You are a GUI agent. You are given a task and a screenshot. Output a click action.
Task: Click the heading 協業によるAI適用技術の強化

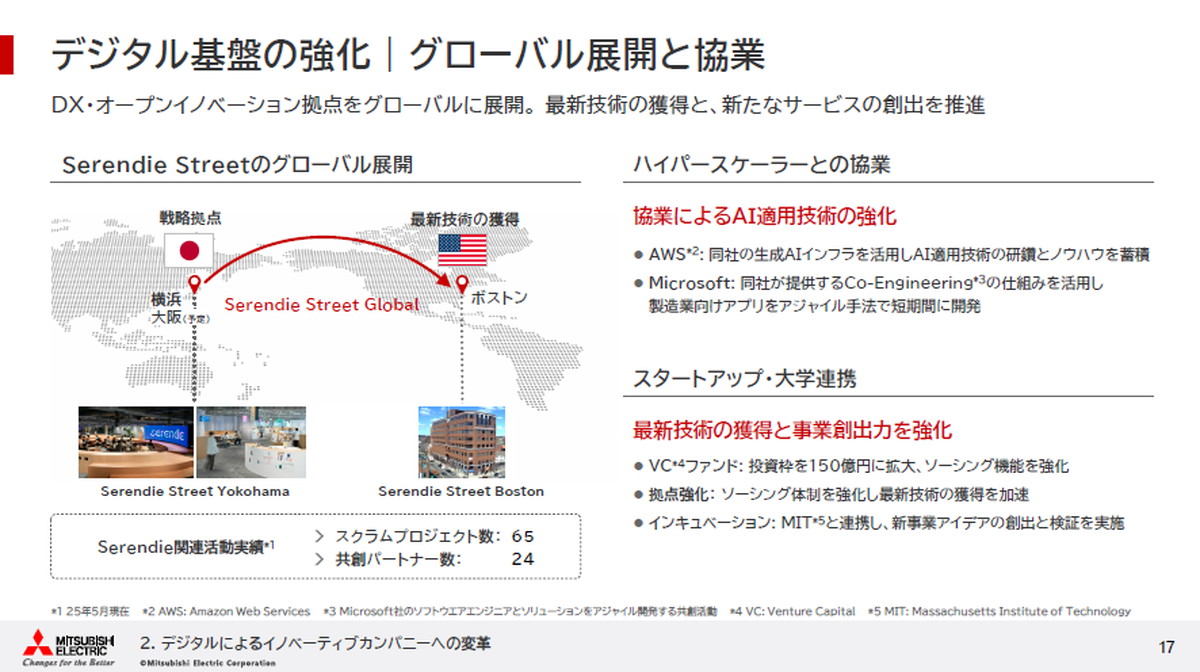point(764,215)
